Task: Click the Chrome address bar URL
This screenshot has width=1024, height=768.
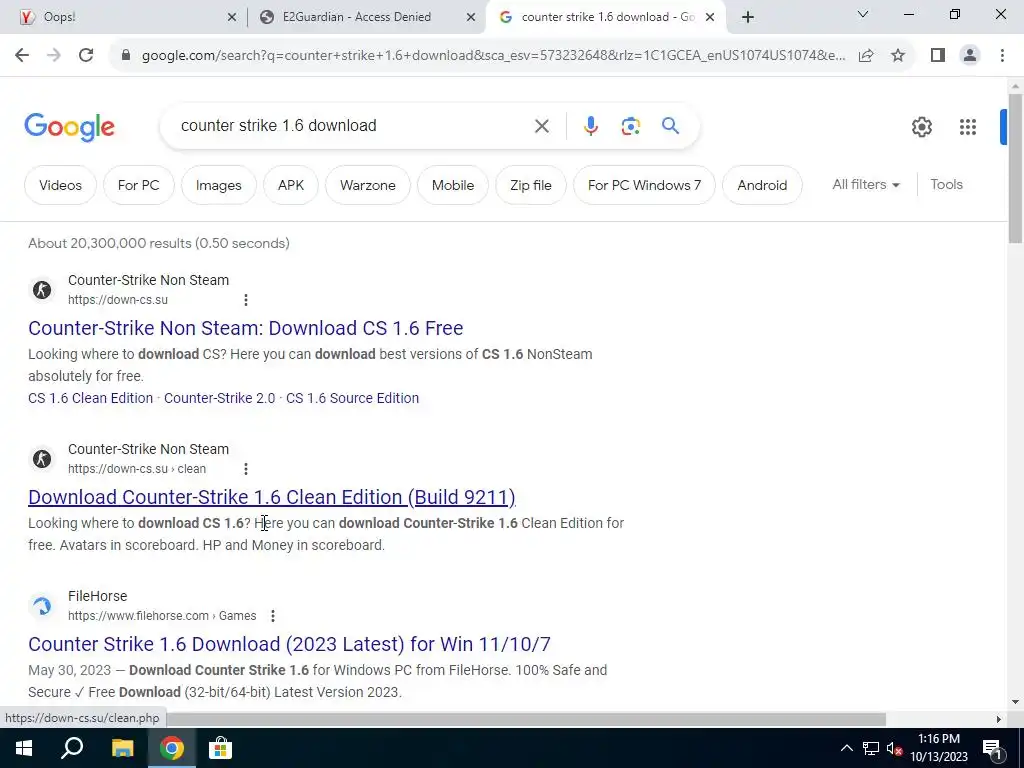Action: (493, 56)
